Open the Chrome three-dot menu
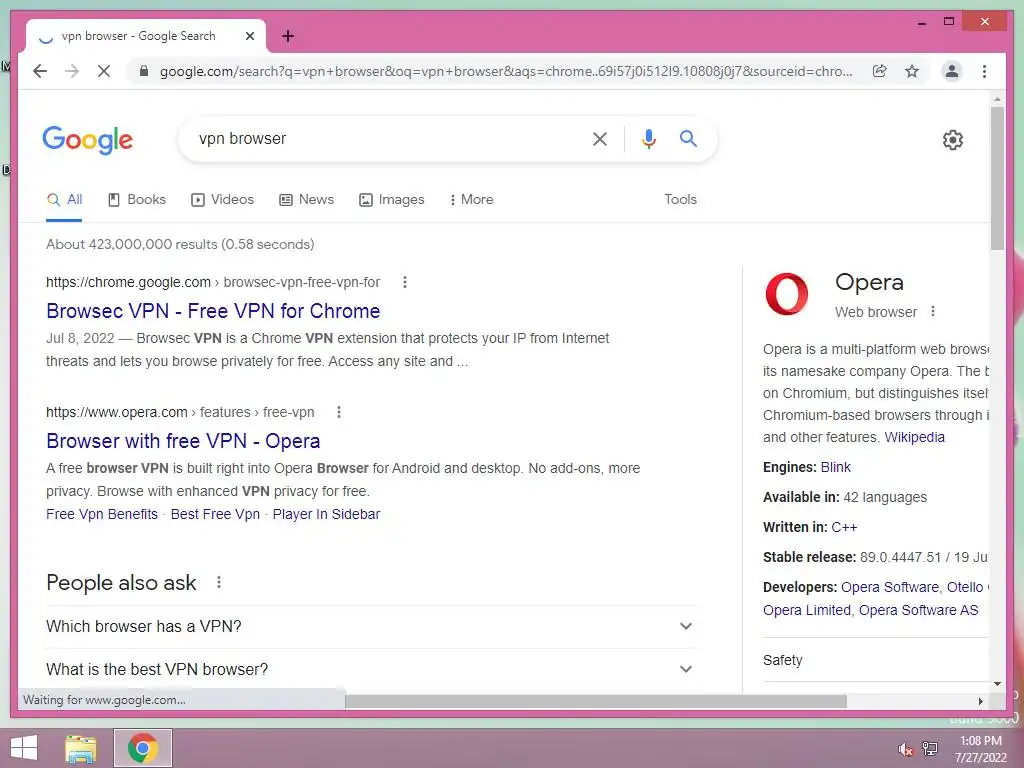This screenshot has height=768, width=1024. [x=984, y=71]
